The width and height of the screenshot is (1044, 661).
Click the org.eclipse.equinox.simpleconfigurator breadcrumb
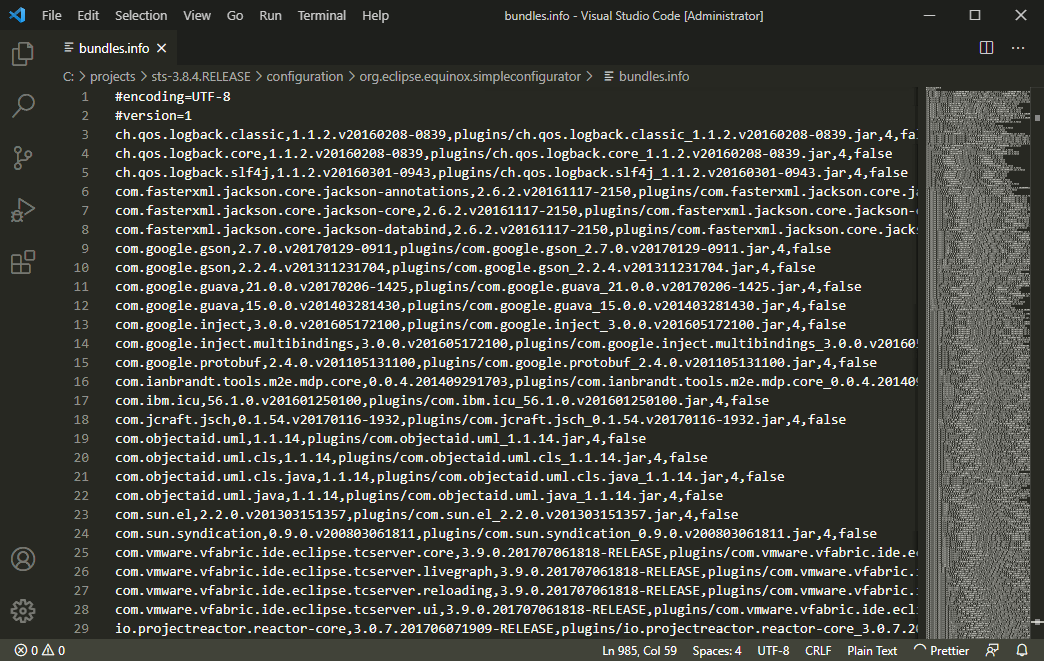(470, 77)
